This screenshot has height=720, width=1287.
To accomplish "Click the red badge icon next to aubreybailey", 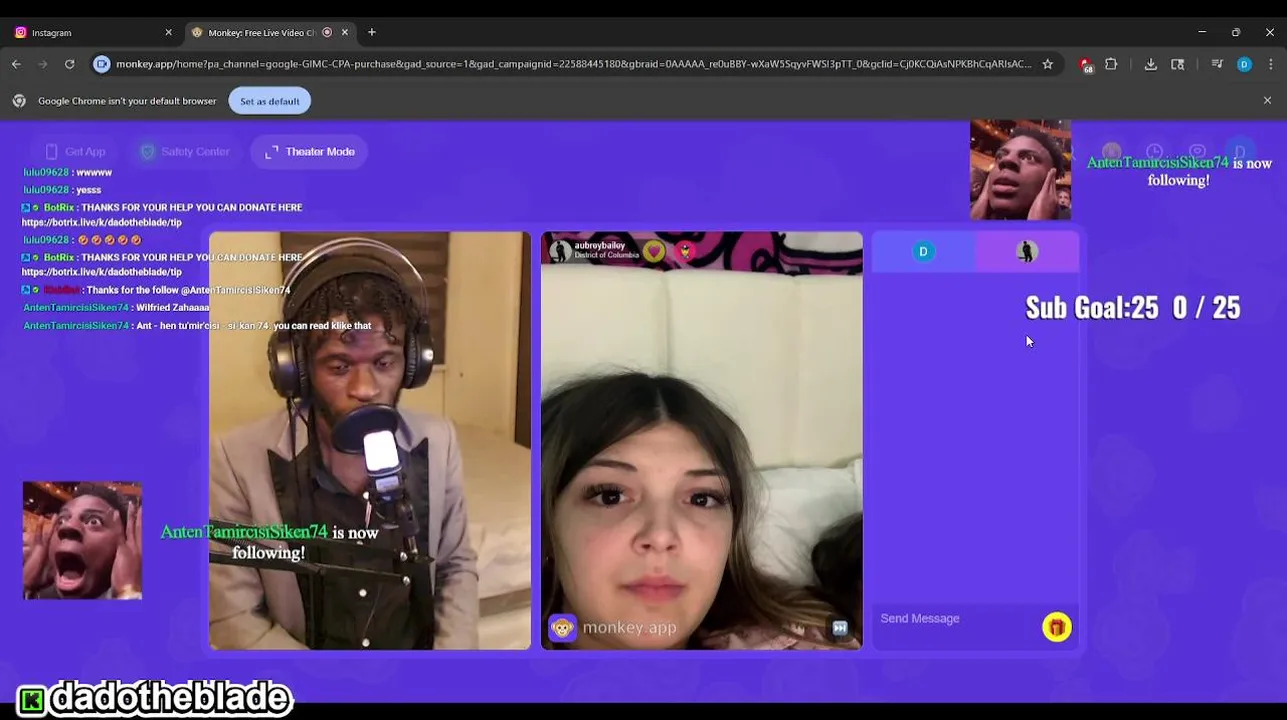I will pos(686,251).
